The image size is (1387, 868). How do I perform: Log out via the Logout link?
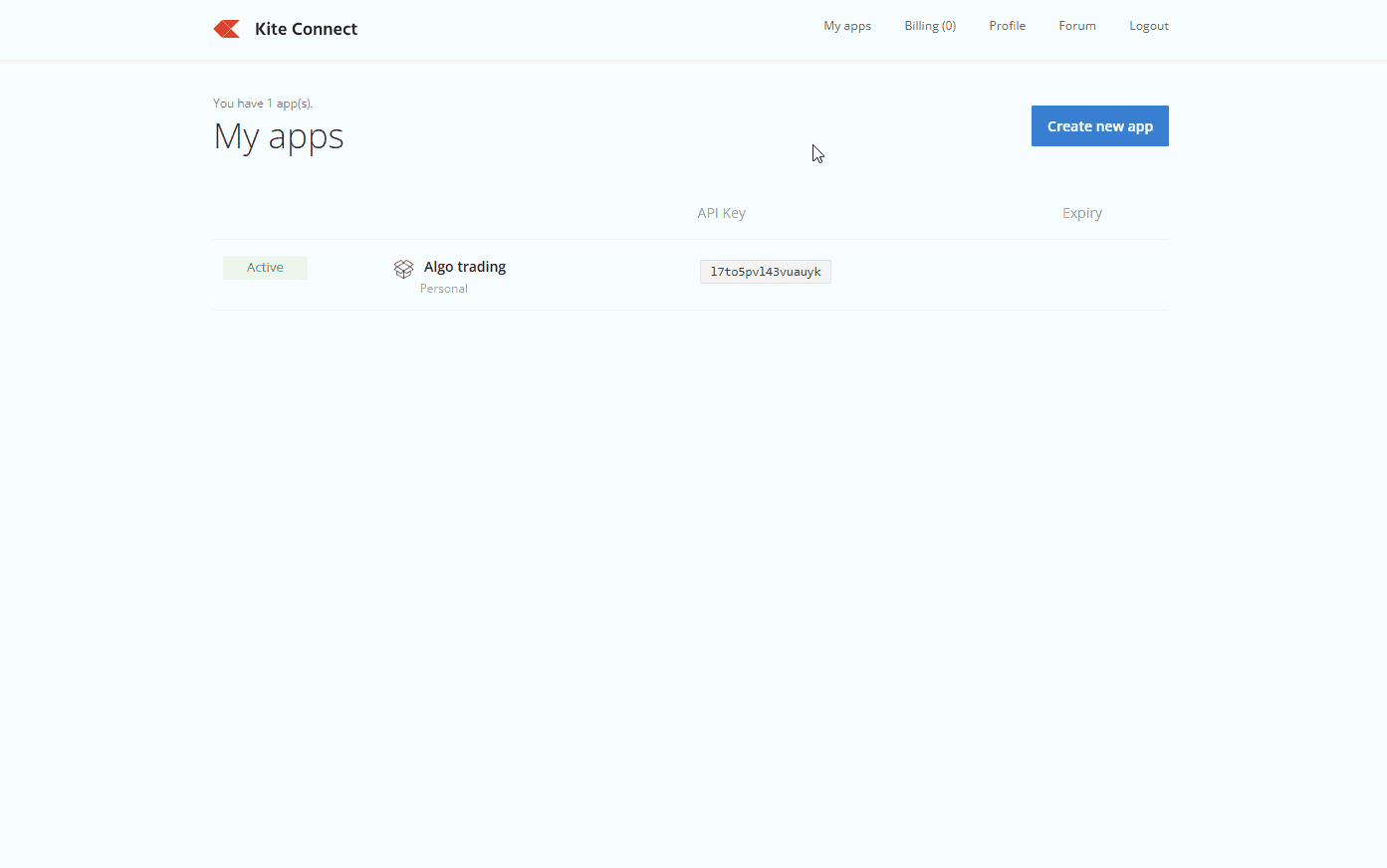pyautogui.click(x=1148, y=26)
